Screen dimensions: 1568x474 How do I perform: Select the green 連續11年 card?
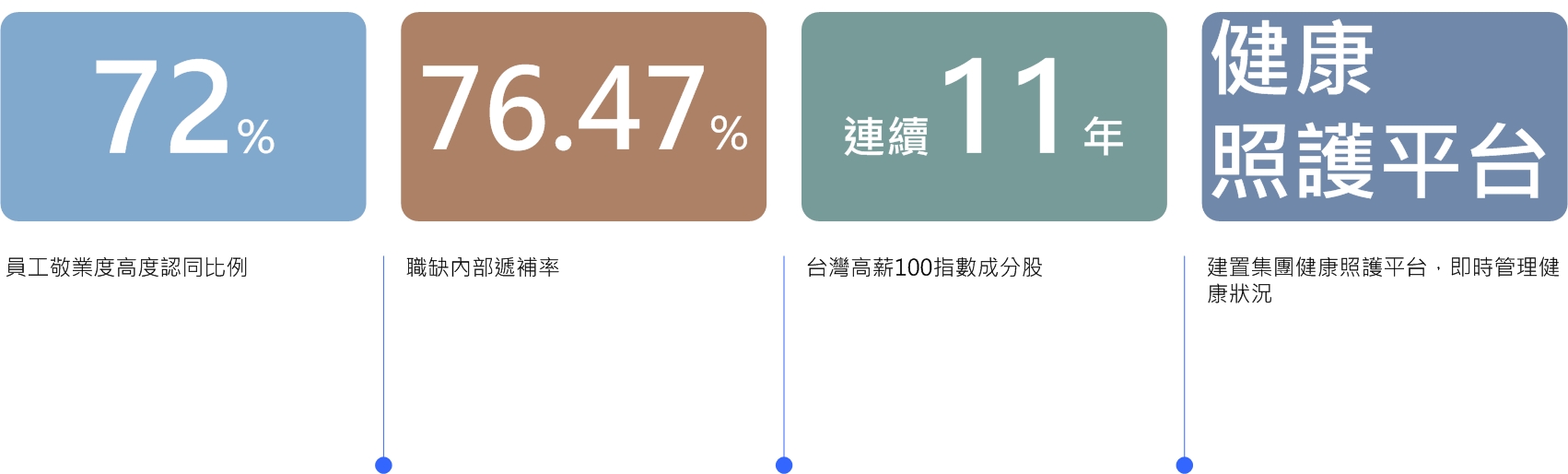tap(984, 116)
